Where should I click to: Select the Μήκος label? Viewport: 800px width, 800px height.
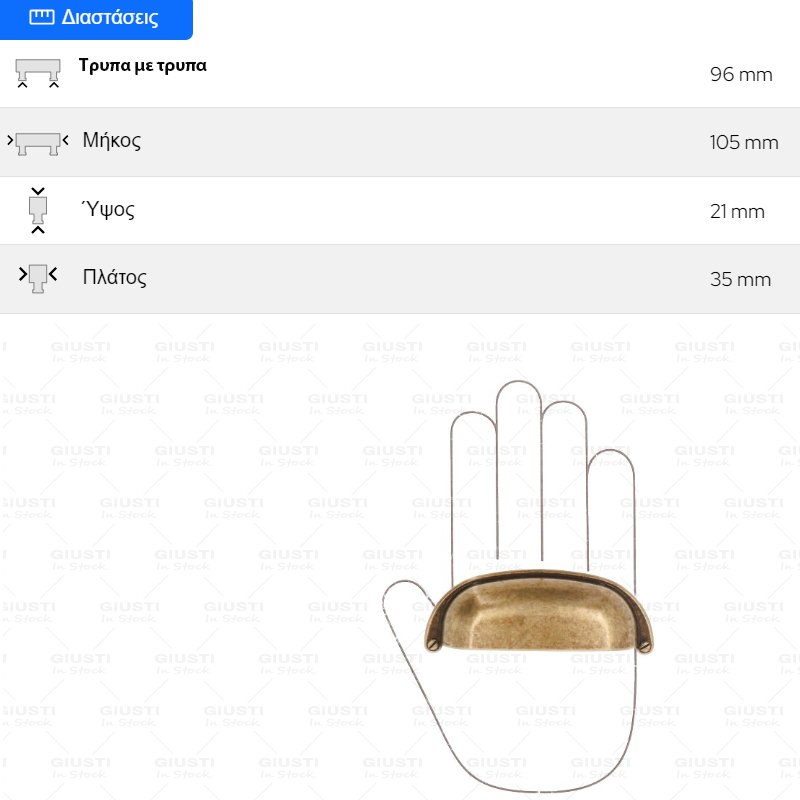click(112, 140)
